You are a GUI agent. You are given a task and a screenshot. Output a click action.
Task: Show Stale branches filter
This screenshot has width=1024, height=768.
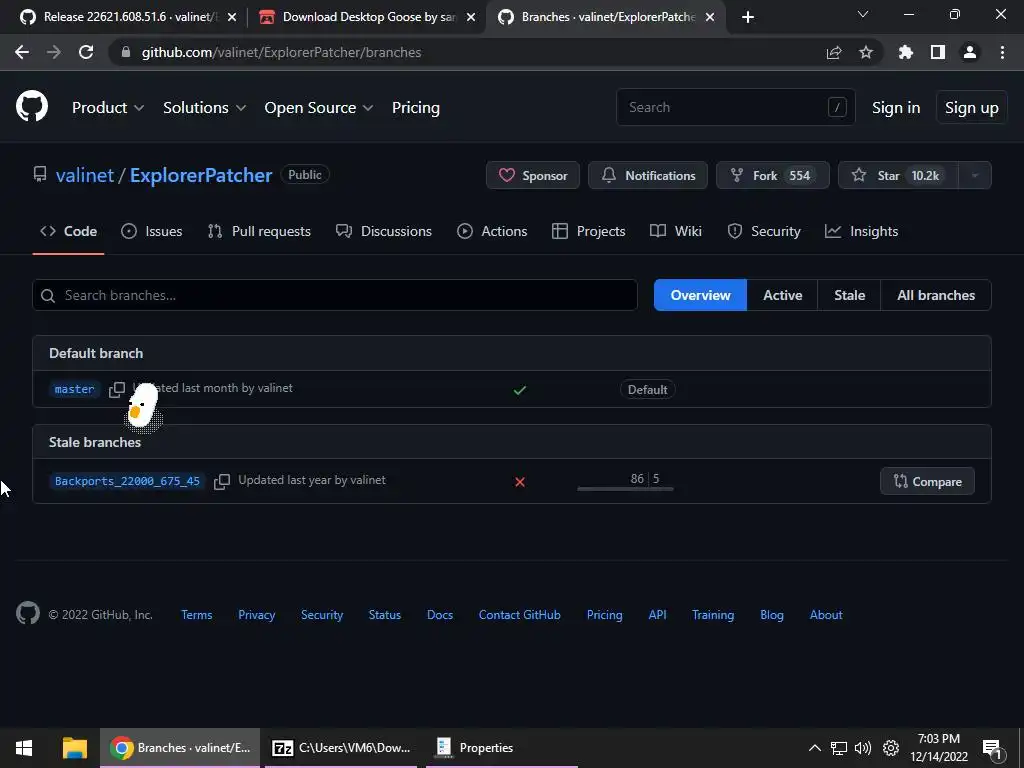pyautogui.click(x=849, y=295)
